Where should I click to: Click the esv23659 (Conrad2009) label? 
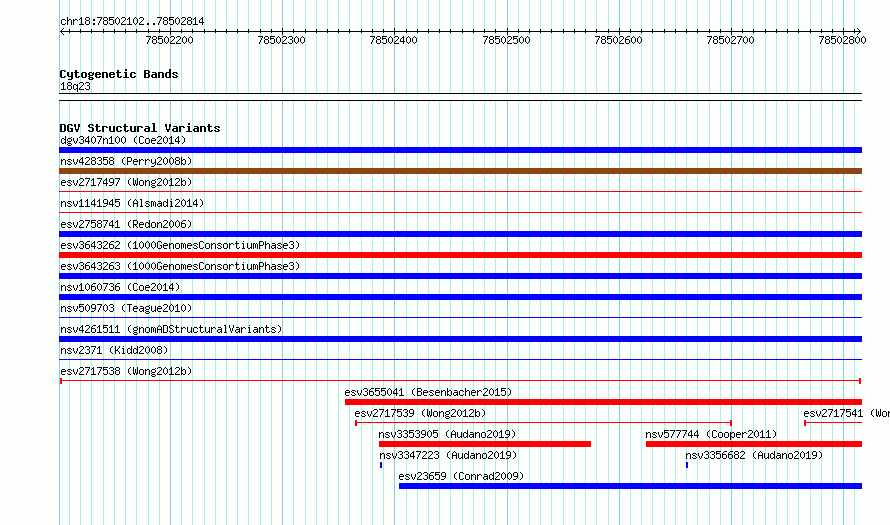tap(461, 476)
